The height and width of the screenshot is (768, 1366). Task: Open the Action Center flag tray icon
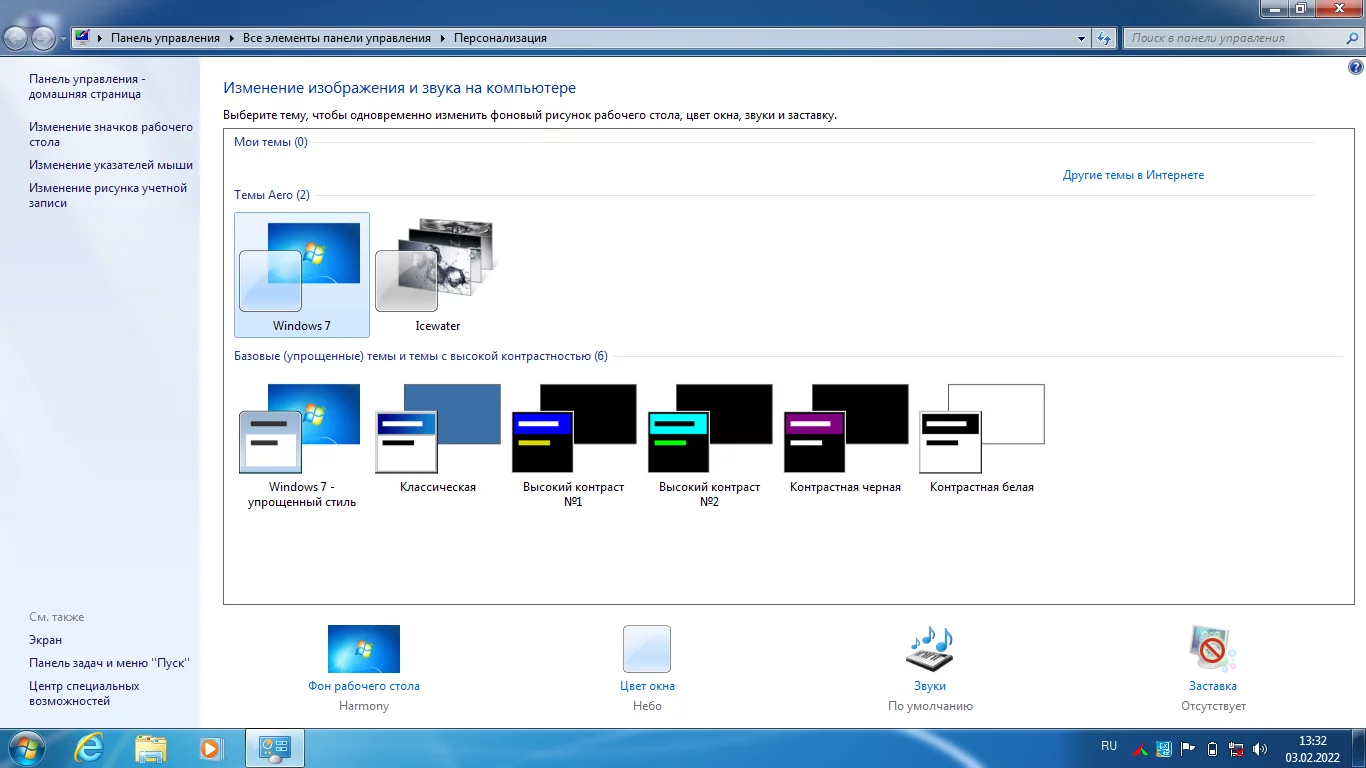pyautogui.click(x=1189, y=748)
